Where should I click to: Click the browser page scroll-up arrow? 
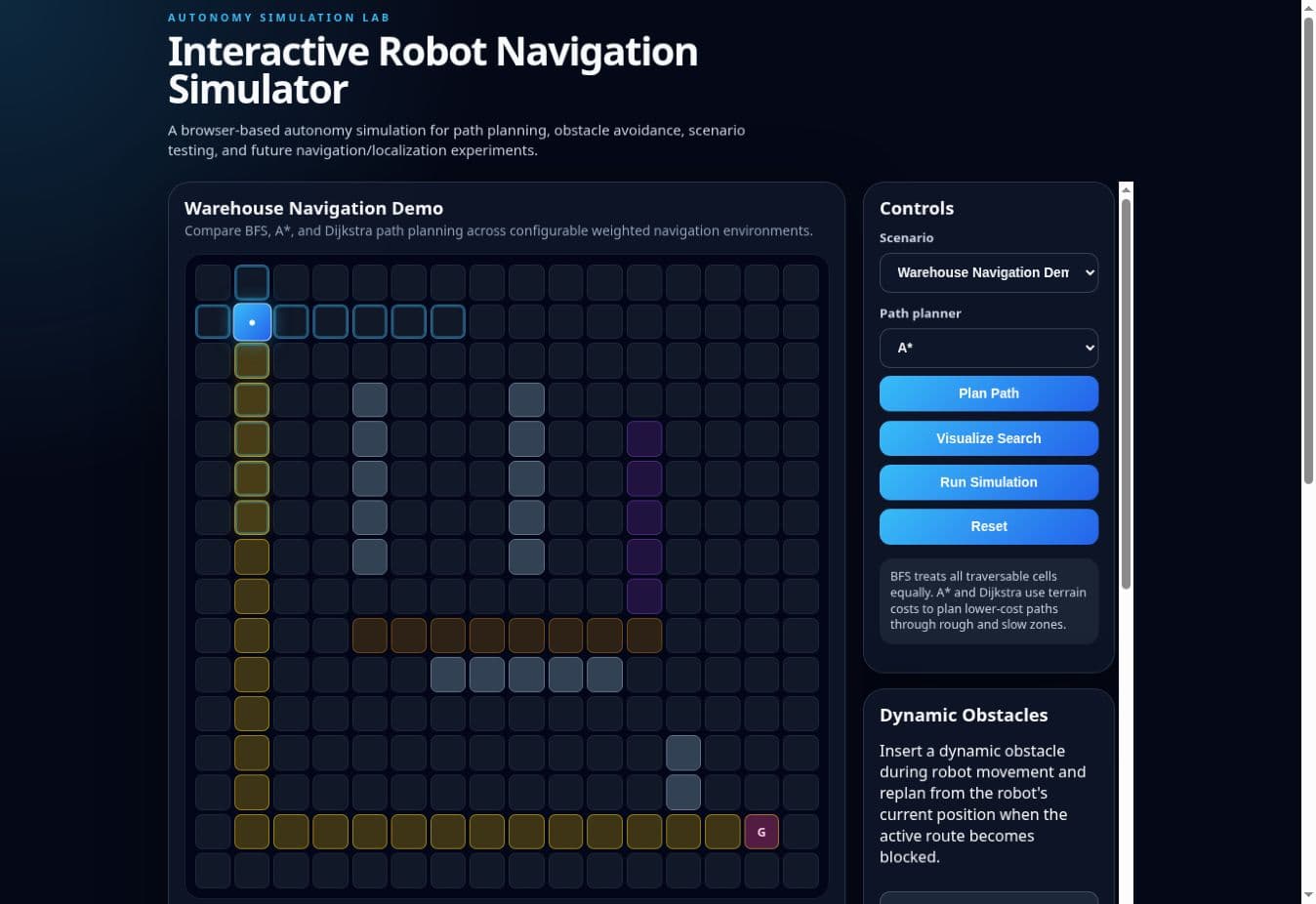pos(1308,8)
